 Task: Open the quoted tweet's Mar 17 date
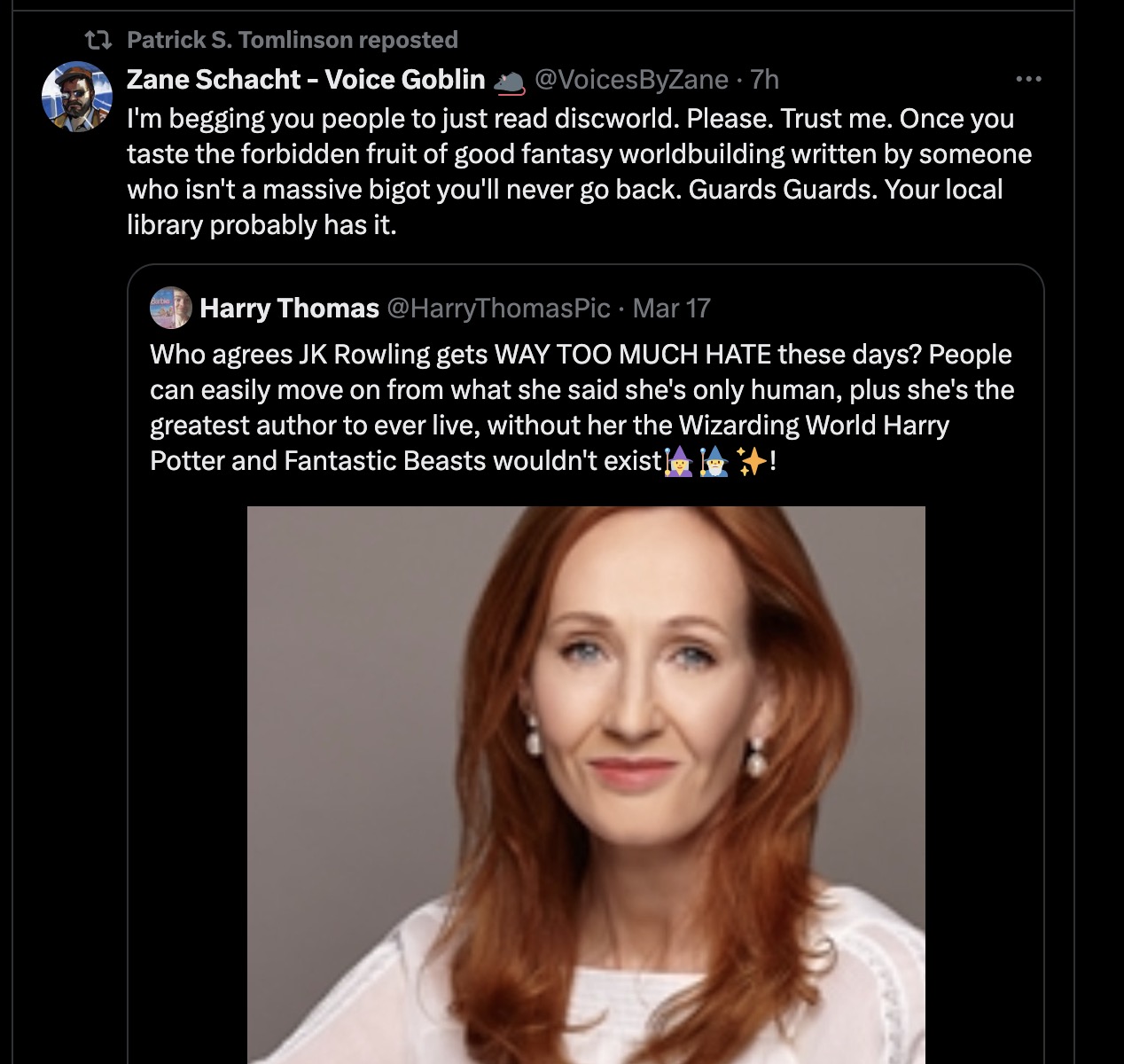pos(672,308)
